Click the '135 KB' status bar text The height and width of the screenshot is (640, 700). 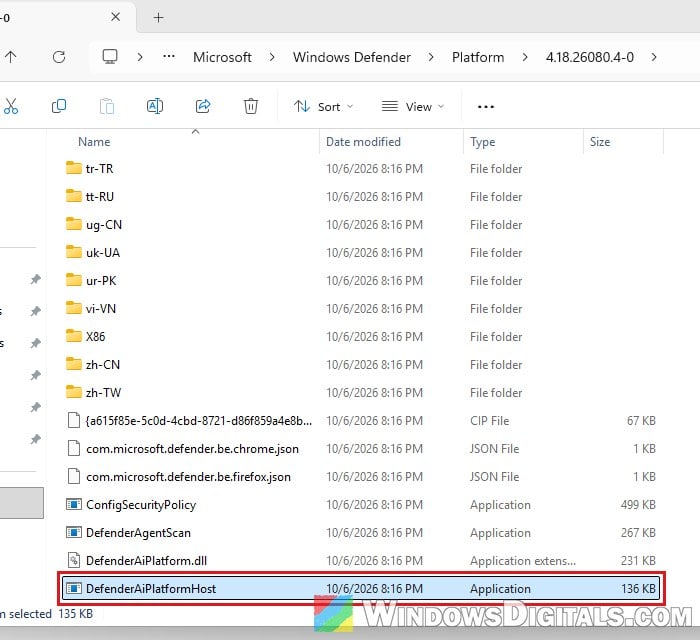tap(75, 614)
